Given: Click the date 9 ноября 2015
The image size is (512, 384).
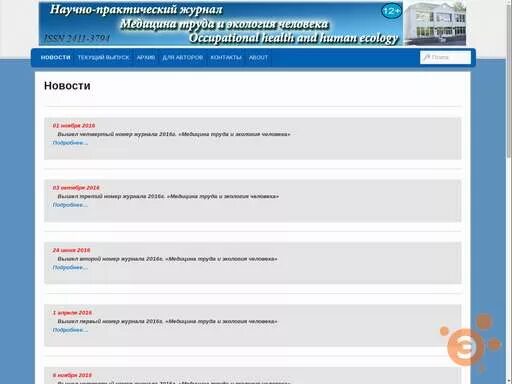Looking at the screenshot, I should (x=72, y=375).
